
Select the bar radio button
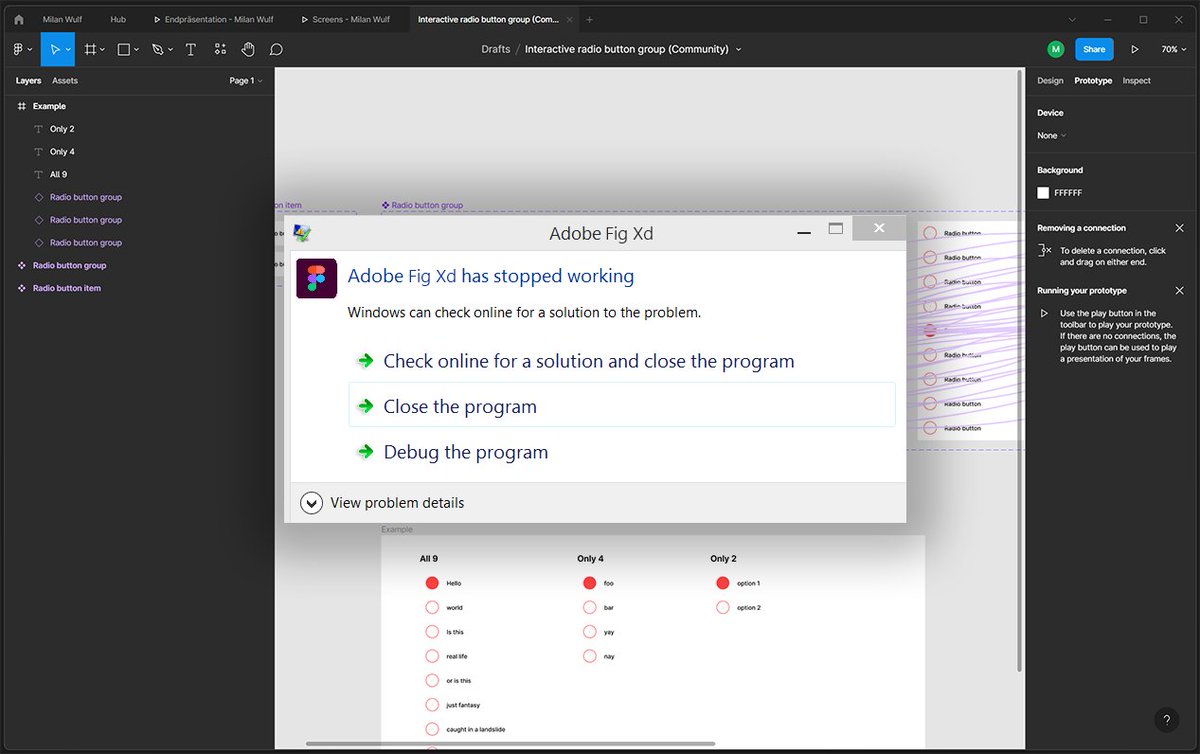[589, 607]
